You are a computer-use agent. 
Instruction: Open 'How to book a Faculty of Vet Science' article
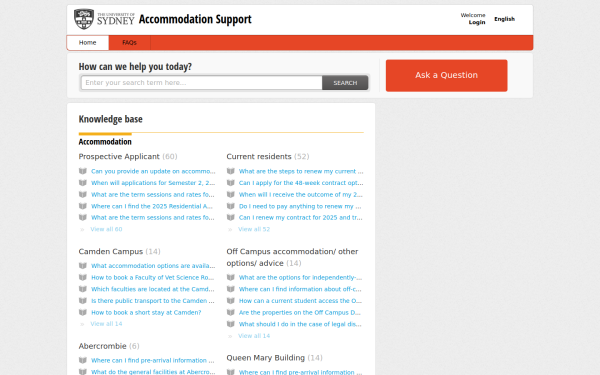point(153,277)
